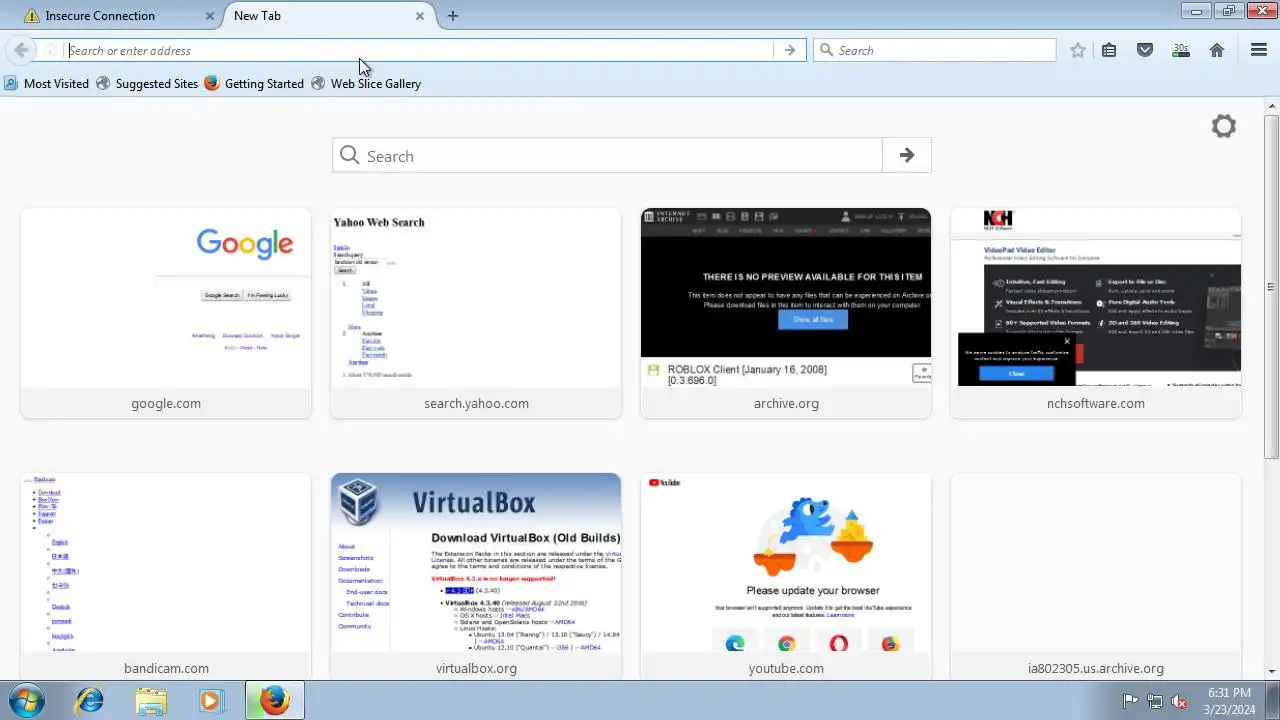Click the search.yahoo.com label text
Screen dimensions: 1280x720
pyautogui.click(x=476, y=404)
